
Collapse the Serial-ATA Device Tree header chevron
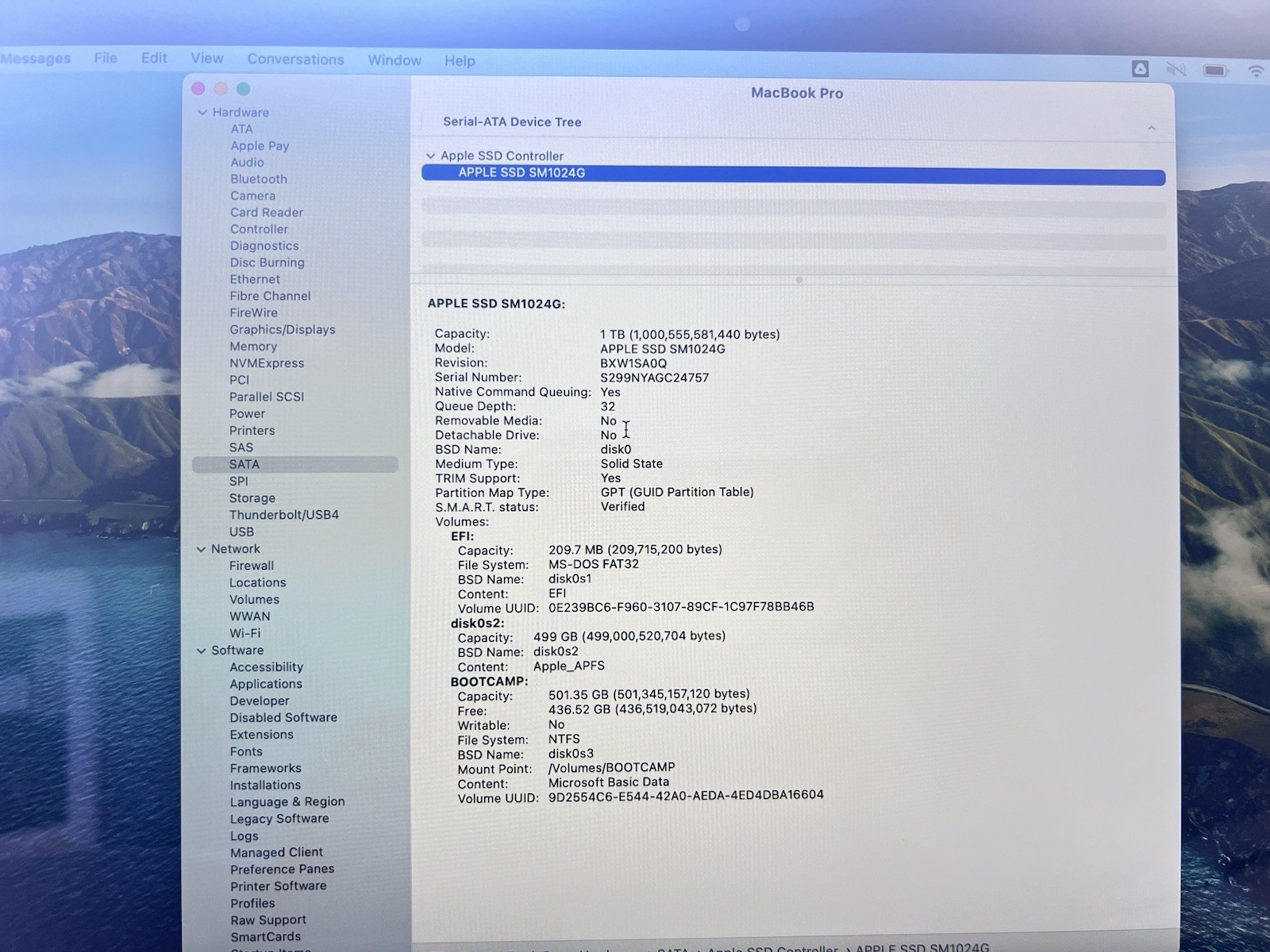tap(1151, 128)
